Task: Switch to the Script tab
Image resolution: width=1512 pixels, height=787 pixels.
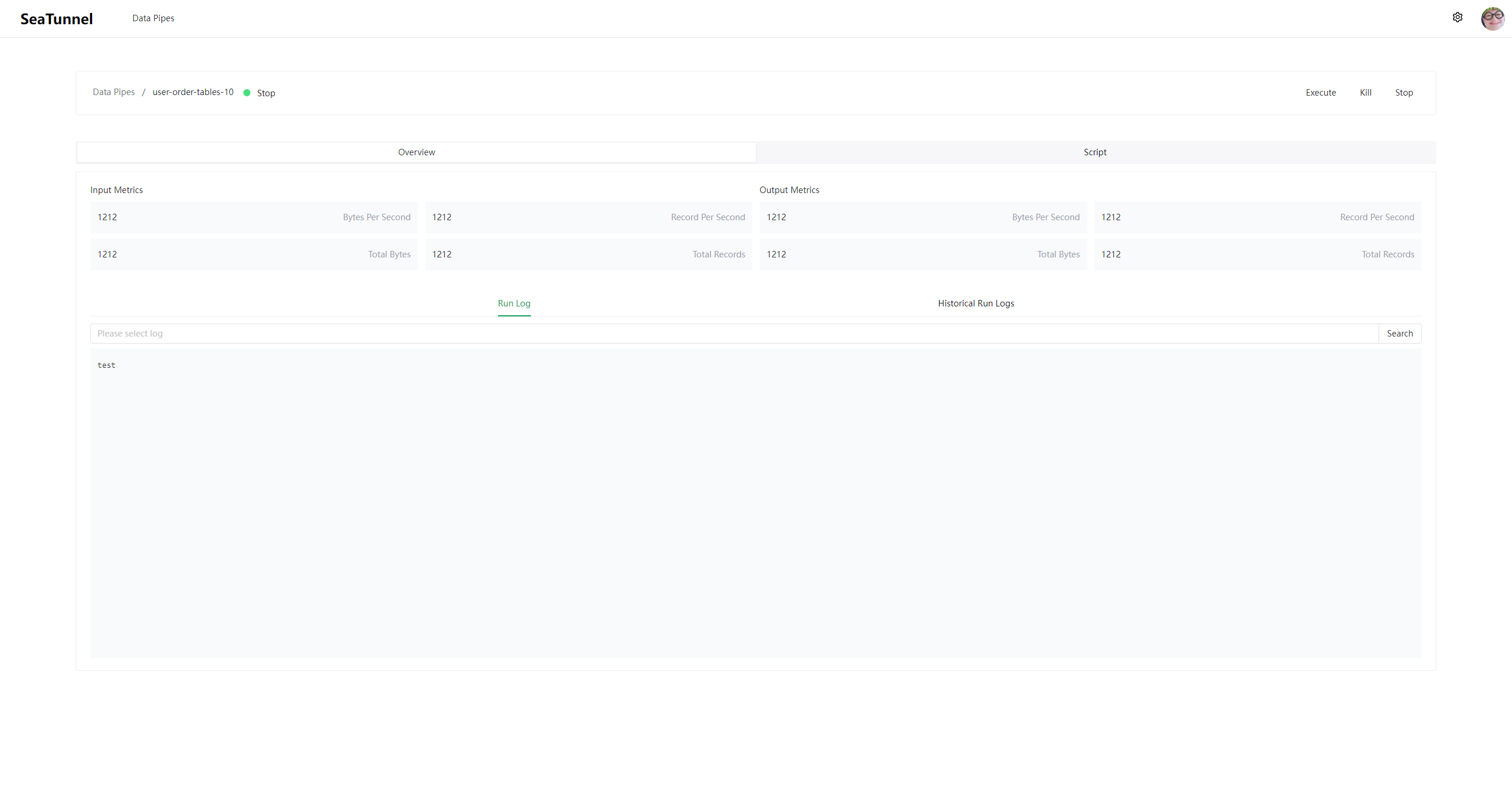Action: tap(1095, 152)
